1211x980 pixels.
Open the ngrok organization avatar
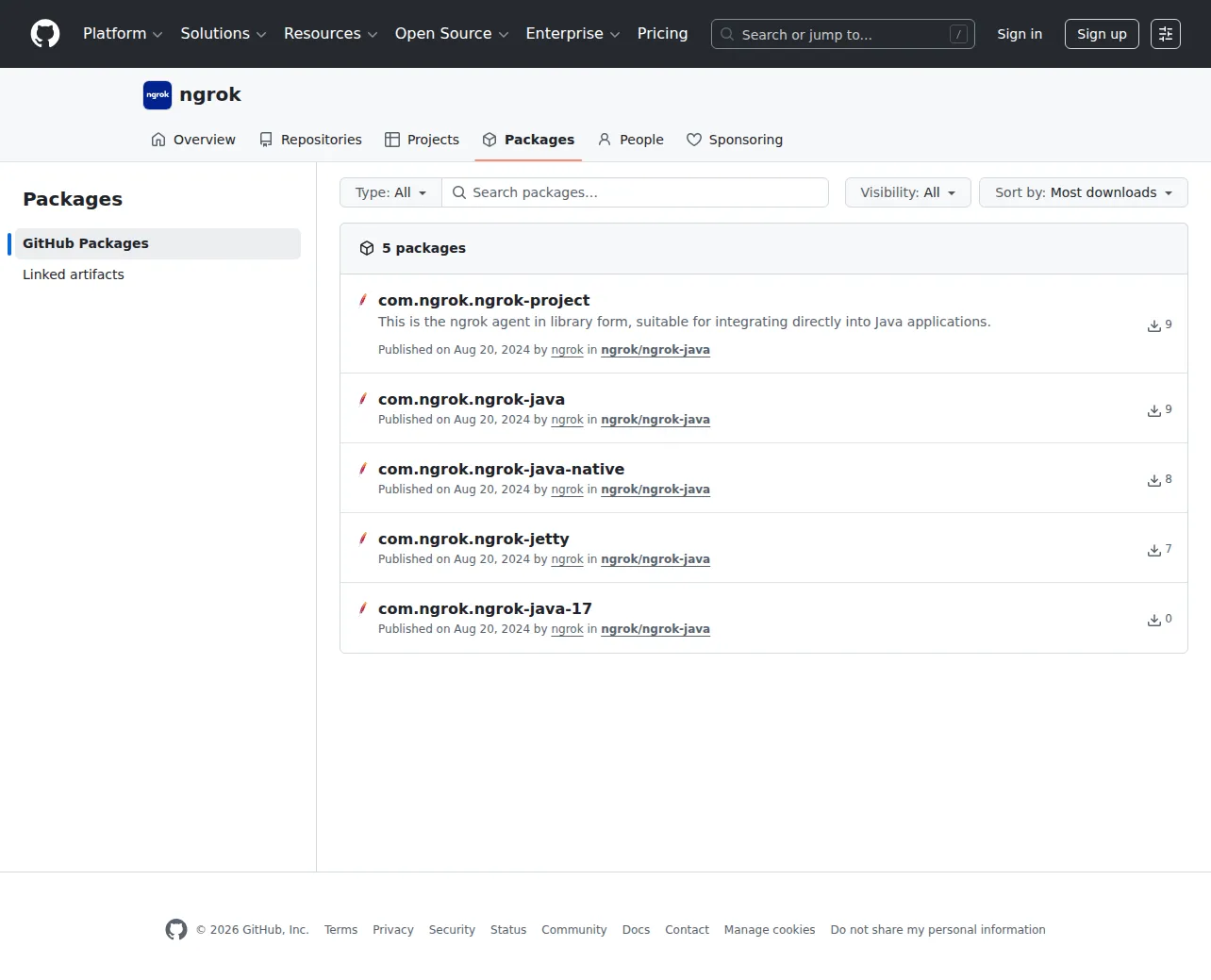tap(158, 95)
